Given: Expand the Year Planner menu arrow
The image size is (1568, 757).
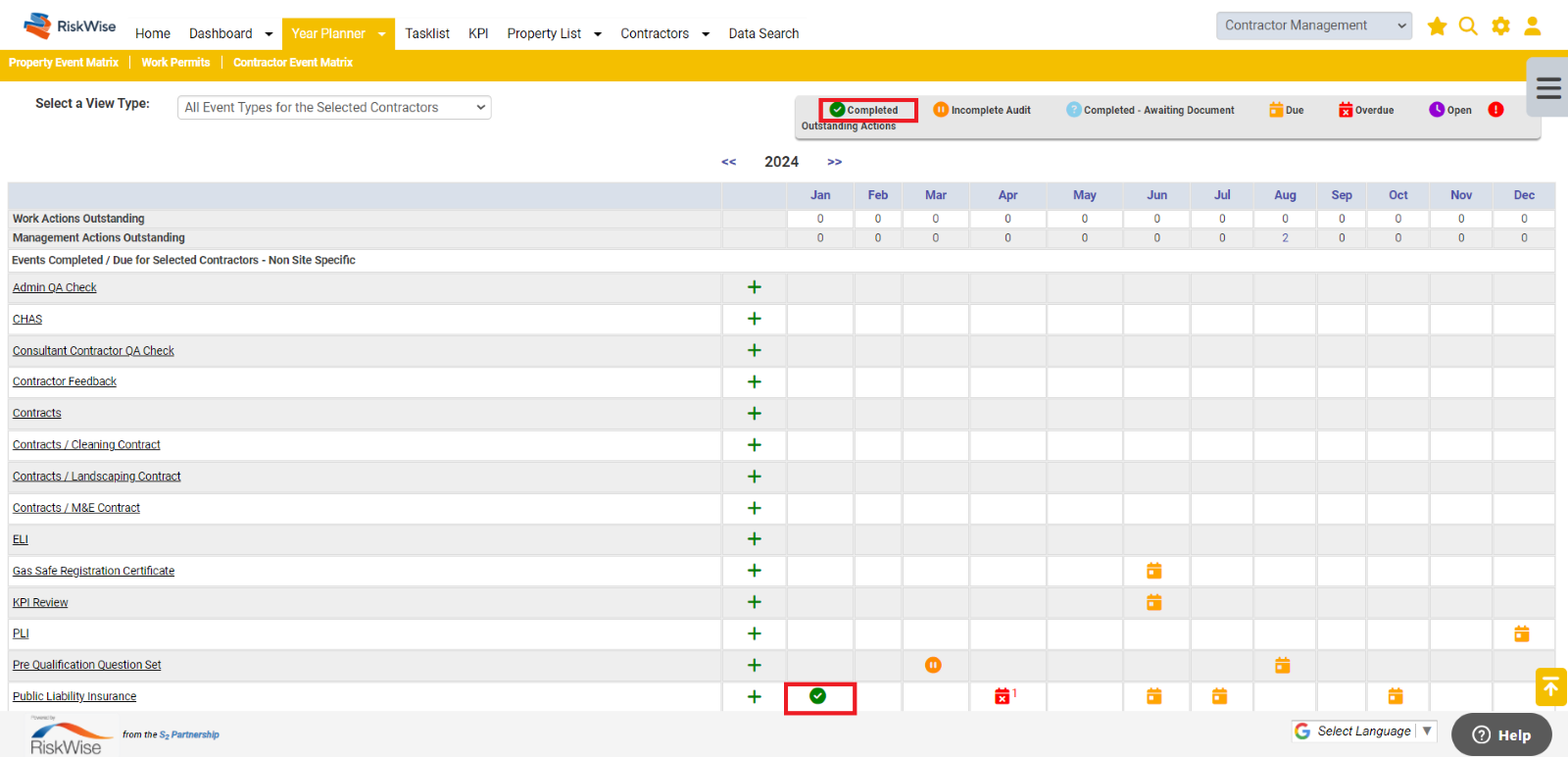Looking at the screenshot, I should (x=381, y=34).
